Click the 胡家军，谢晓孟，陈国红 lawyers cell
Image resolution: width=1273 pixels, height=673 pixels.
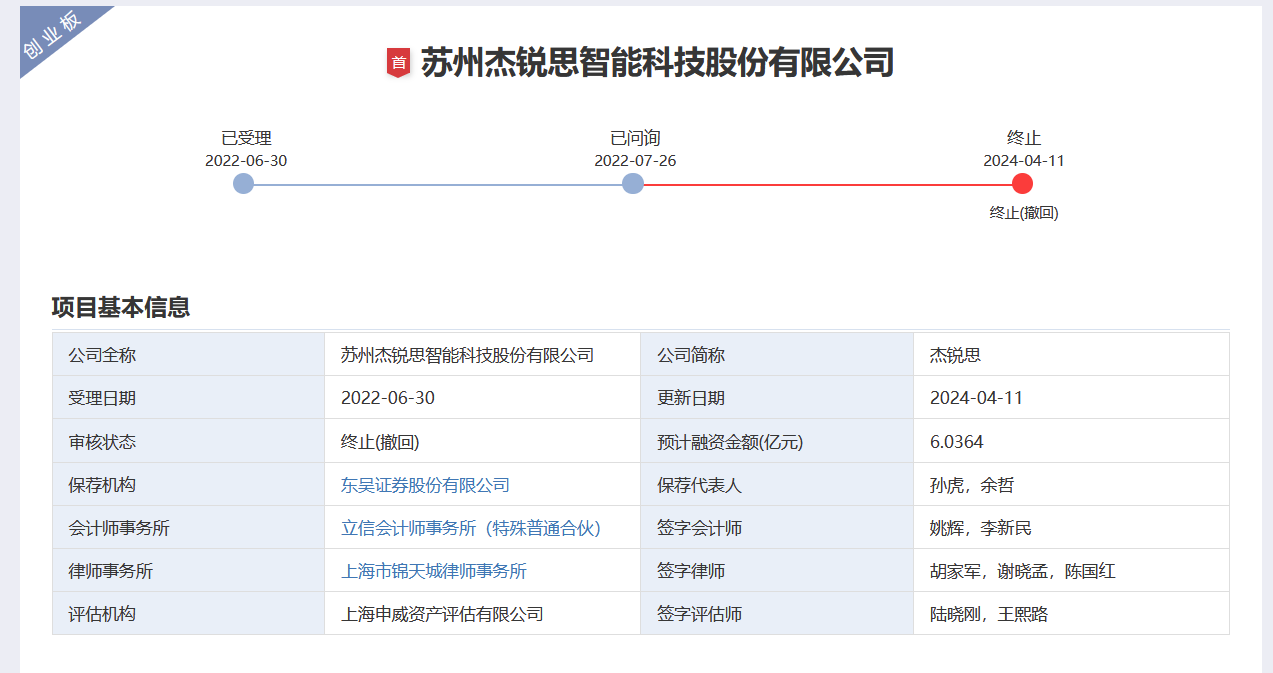point(1022,571)
